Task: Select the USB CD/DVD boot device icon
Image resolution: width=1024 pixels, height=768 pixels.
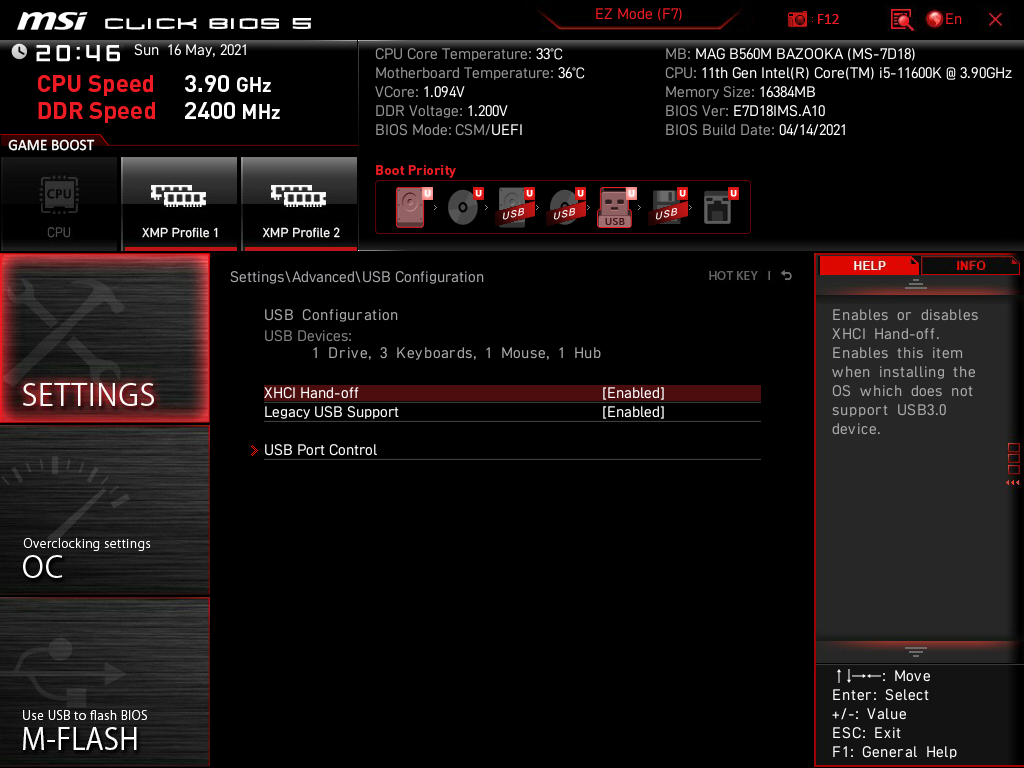Action: click(566, 207)
